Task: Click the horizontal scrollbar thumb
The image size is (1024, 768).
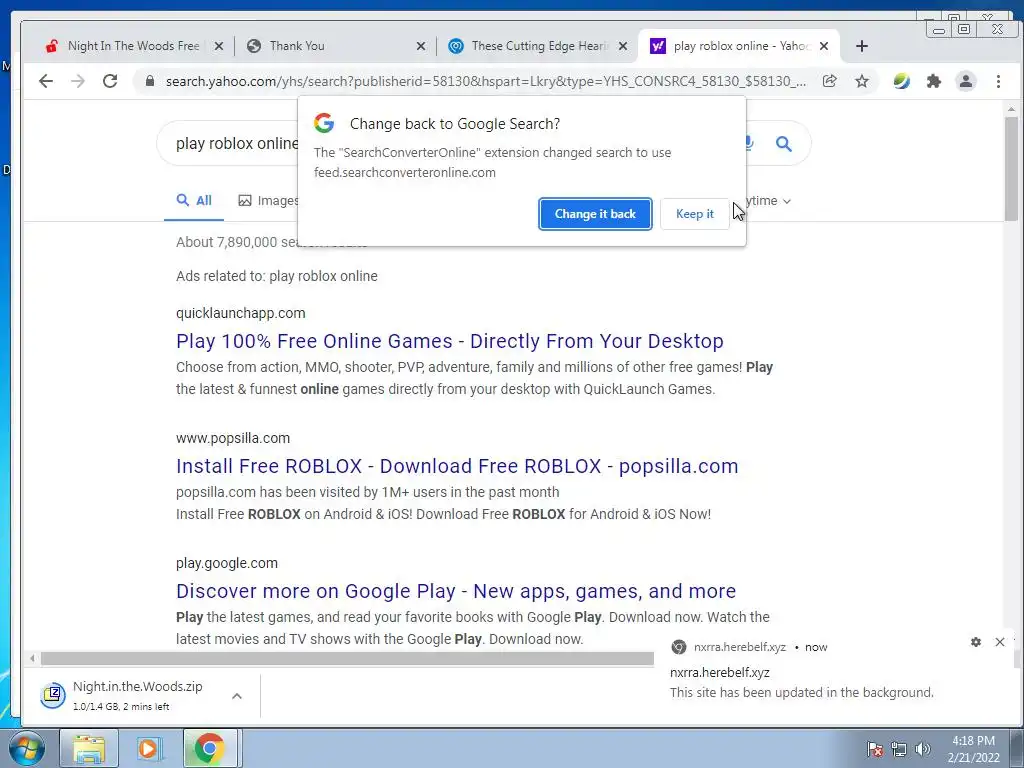Action: click(x=347, y=658)
